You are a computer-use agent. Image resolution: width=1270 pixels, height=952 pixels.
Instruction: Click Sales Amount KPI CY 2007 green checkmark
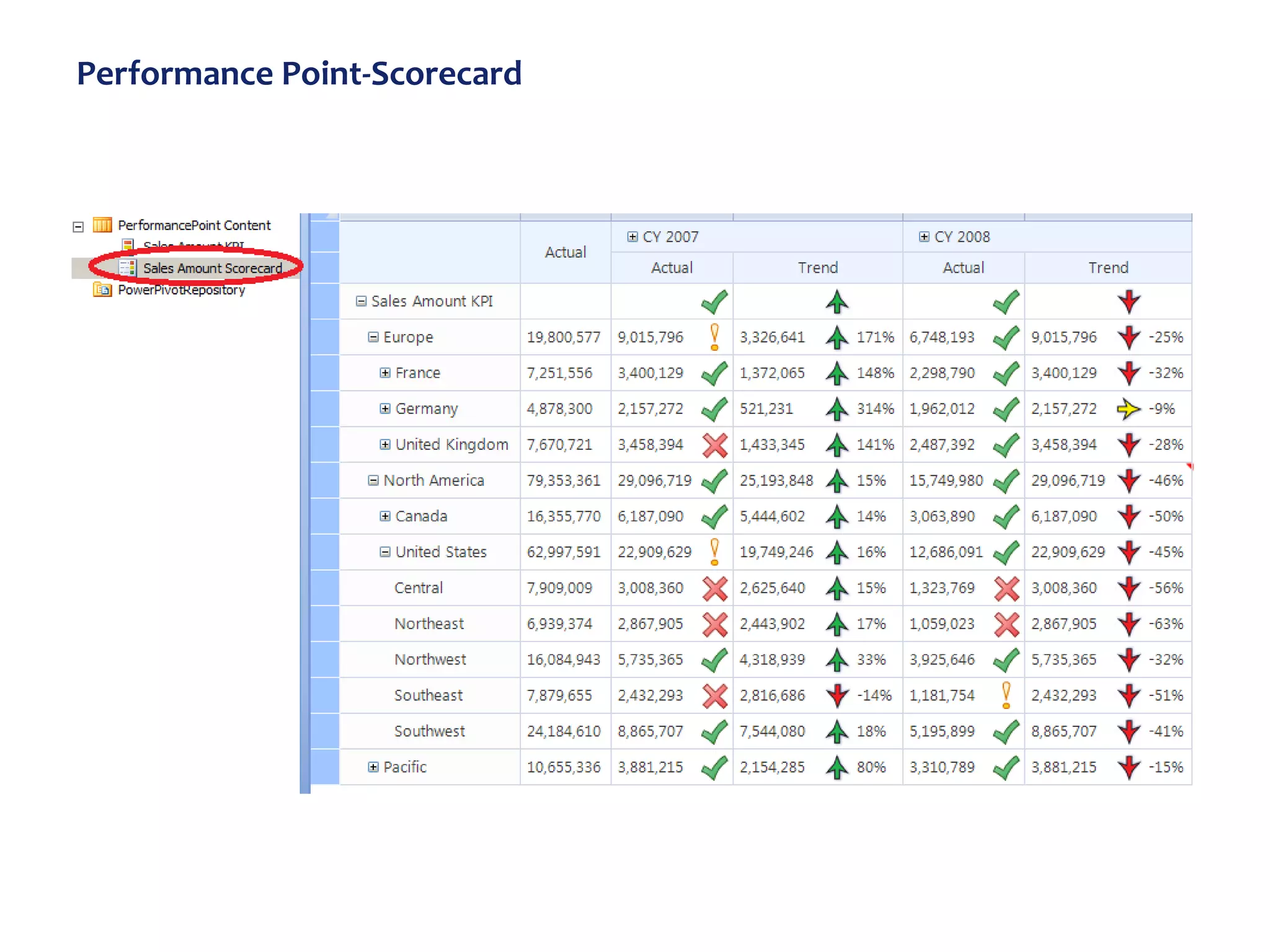(x=714, y=302)
